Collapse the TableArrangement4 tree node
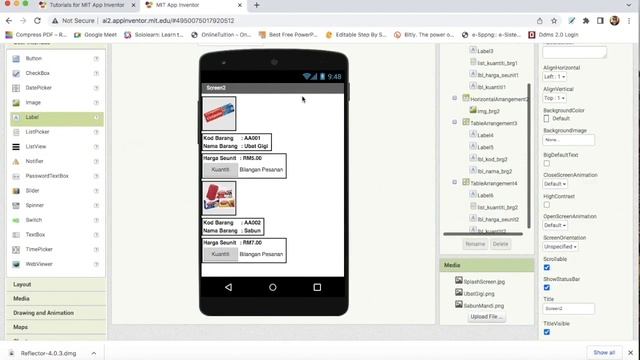640x360 pixels. 454,182
